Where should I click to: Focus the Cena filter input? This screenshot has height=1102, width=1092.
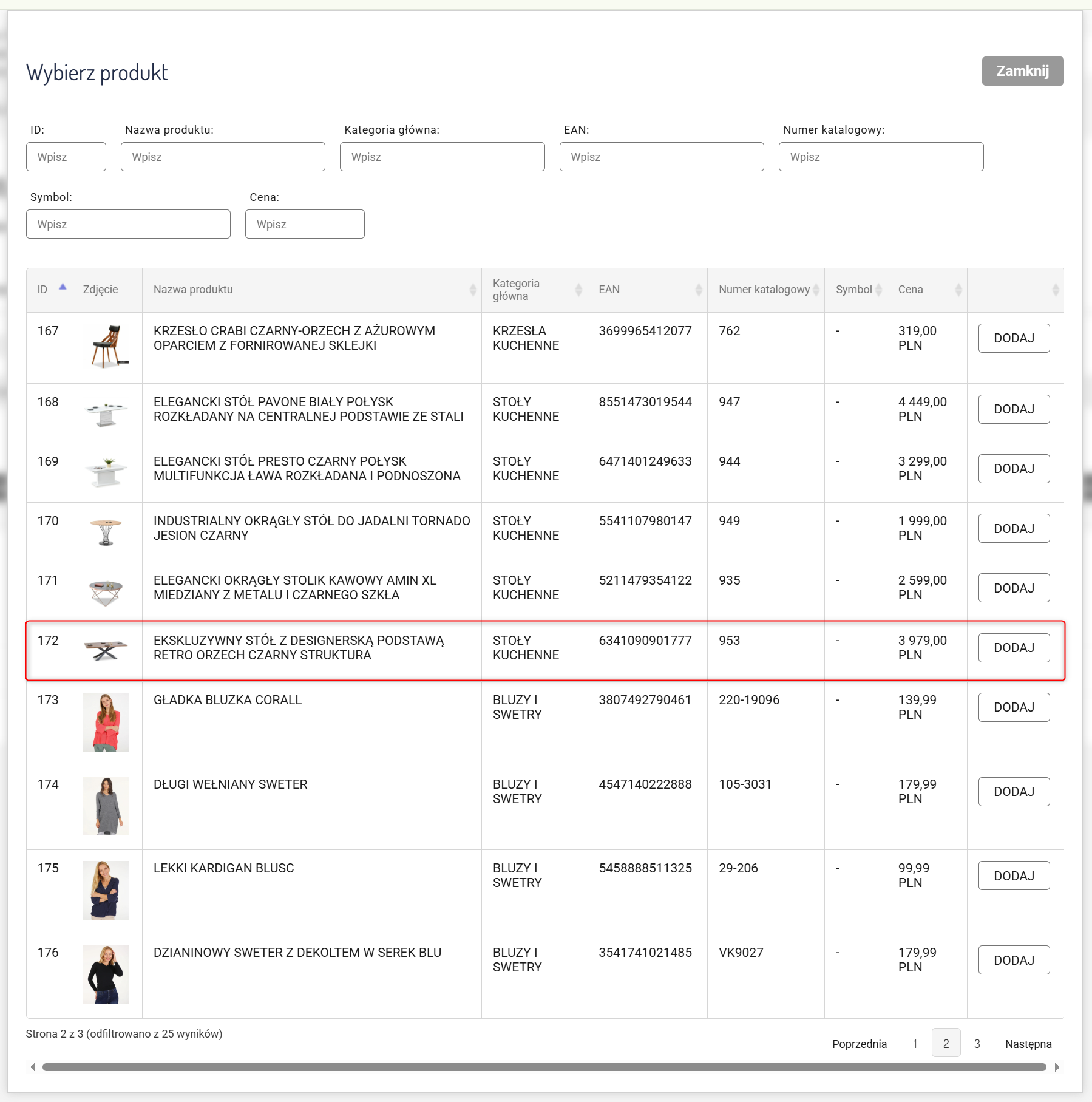pos(305,224)
